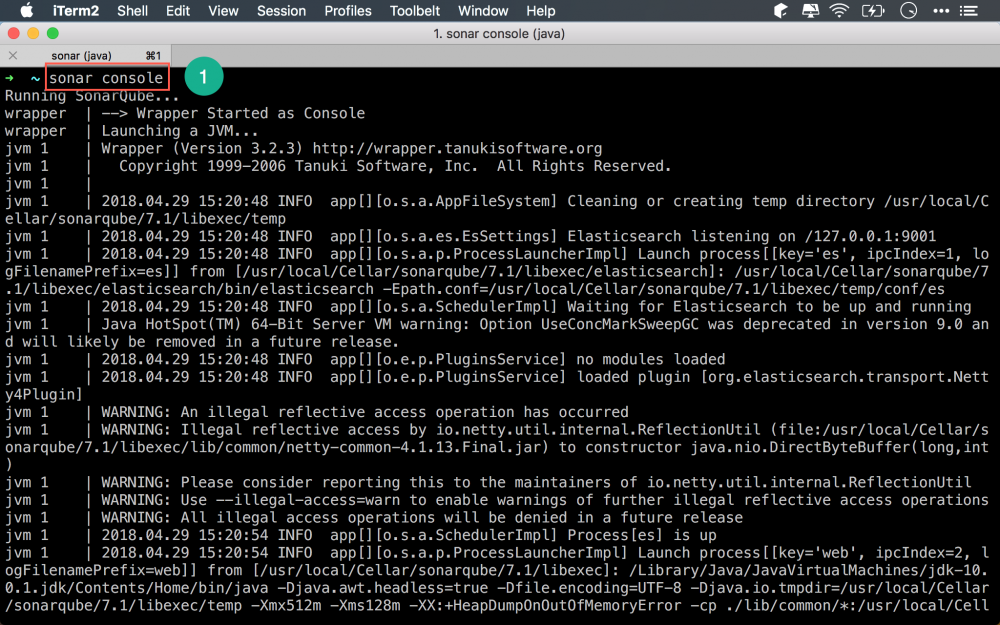Open the Toolbelt menu
Image resolution: width=1000 pixels, height=625 pixels.
[415, 11]
